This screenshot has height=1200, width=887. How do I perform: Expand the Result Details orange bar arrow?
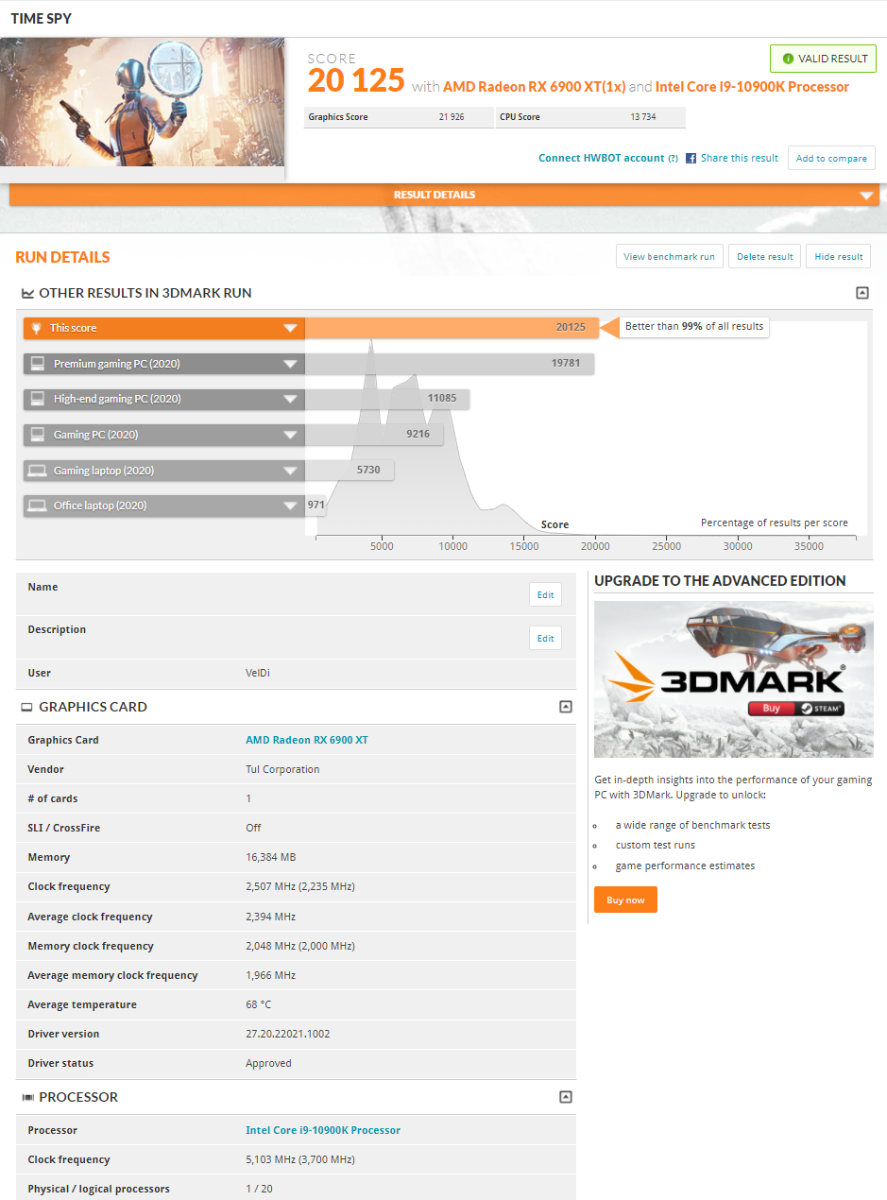(867, 196)
